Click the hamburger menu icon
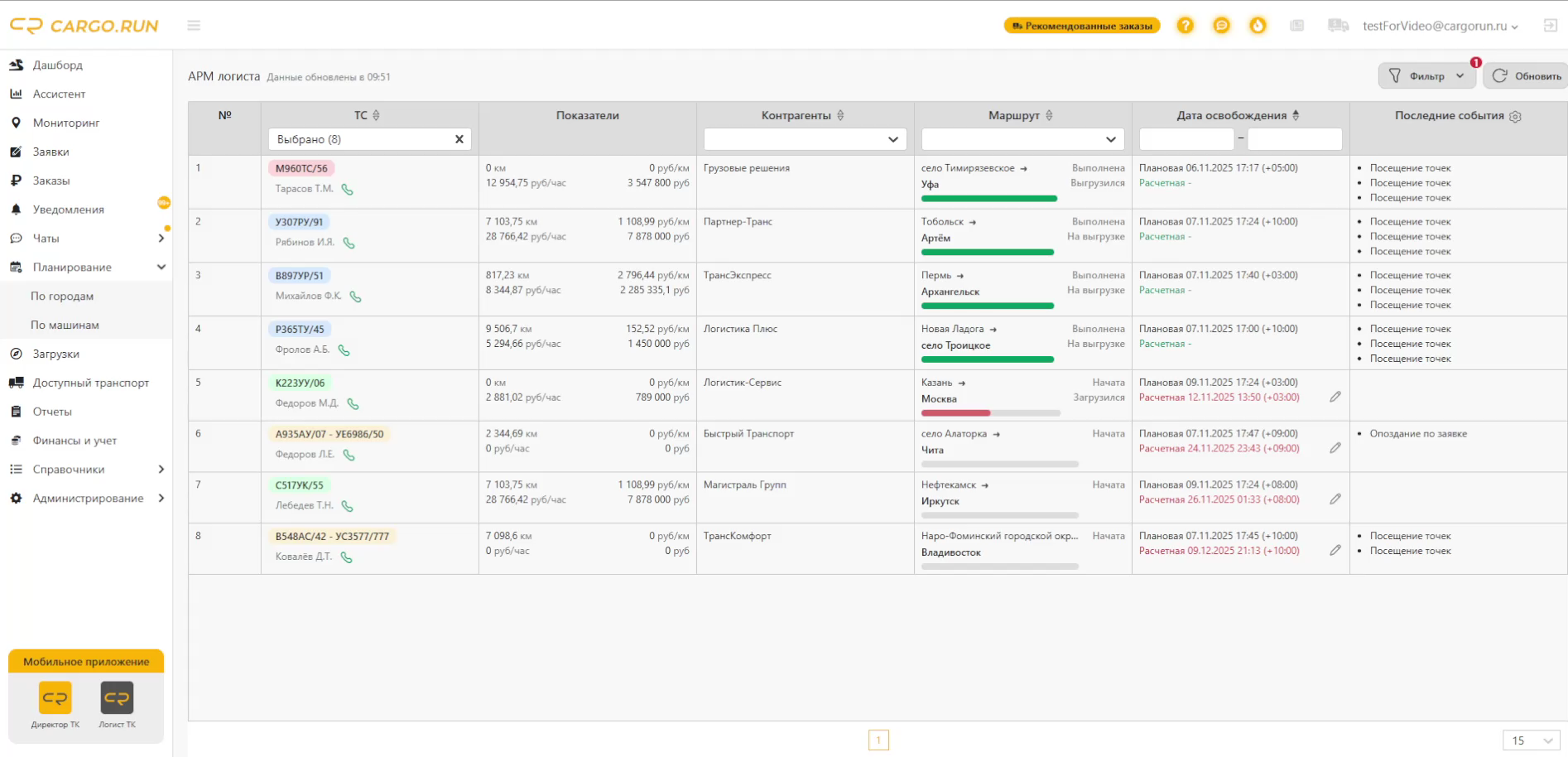 [x=194, y=26]
